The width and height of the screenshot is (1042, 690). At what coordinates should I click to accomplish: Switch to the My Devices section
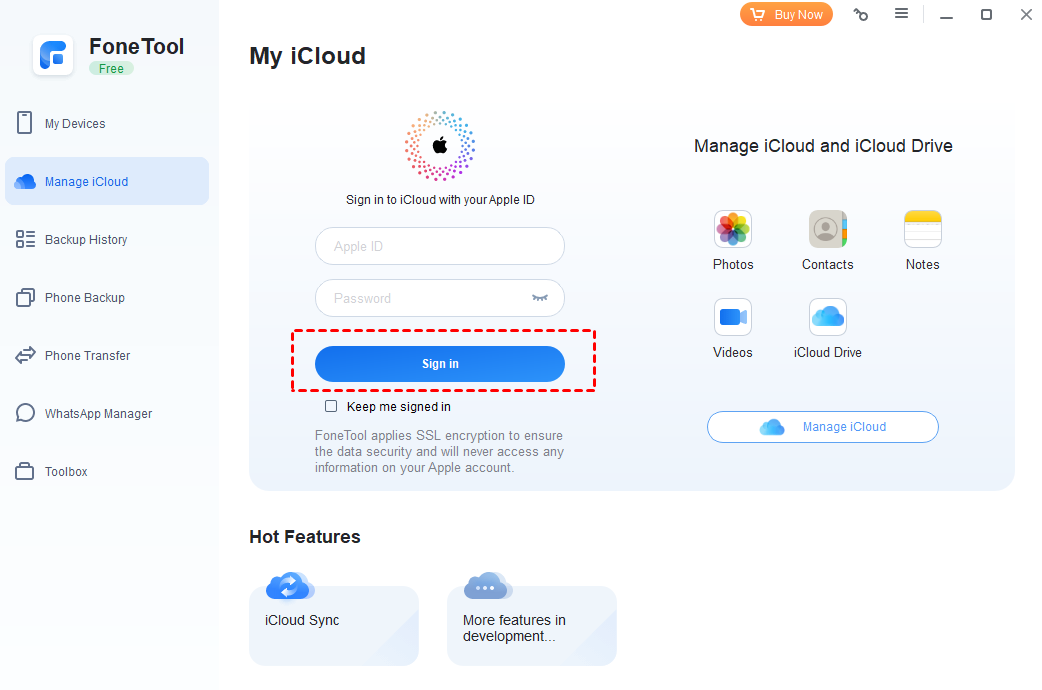pos(75,123)
